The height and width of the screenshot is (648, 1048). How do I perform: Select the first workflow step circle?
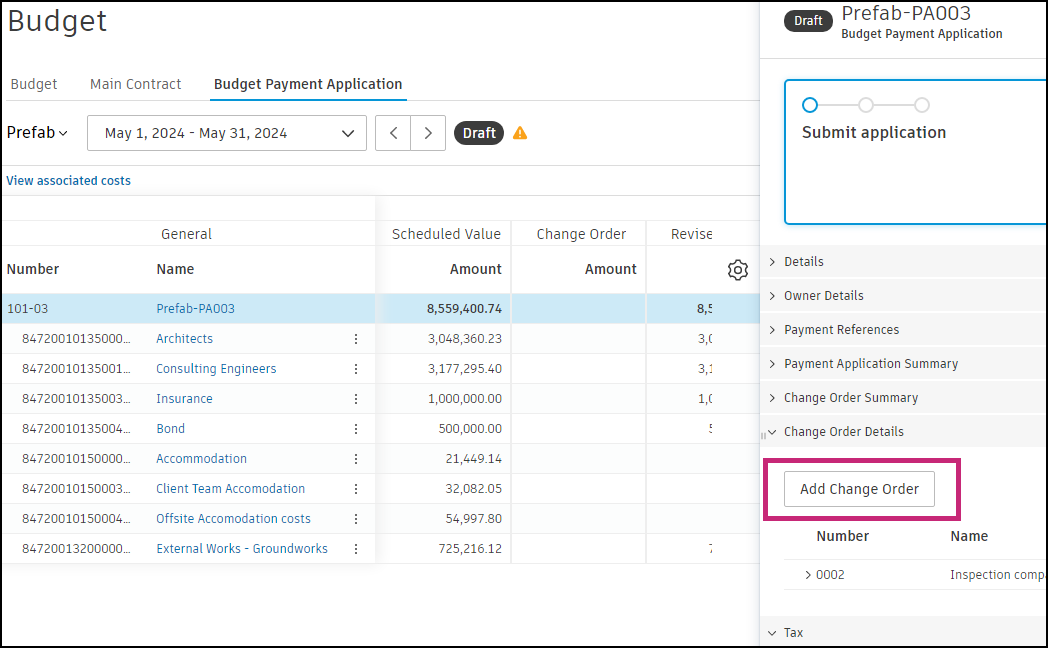click(x=810, y=105)
